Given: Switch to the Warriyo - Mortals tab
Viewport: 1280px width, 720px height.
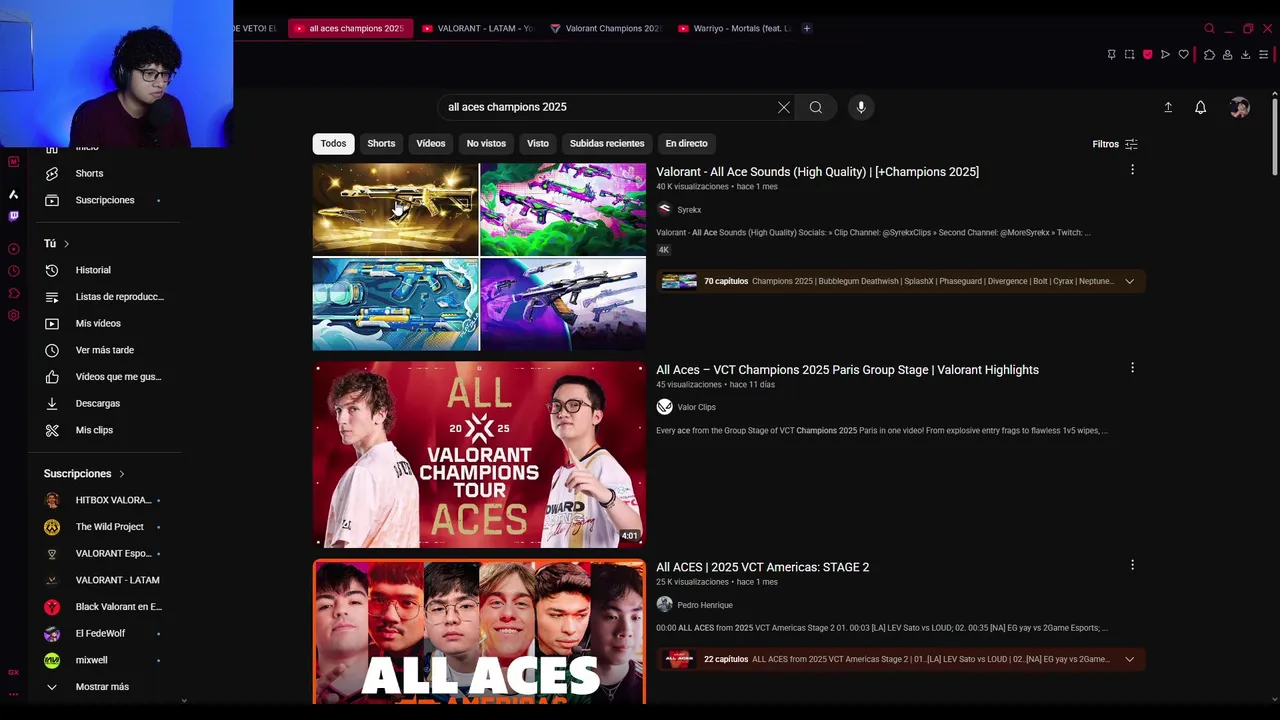Looking at the screenshot, I should [x=734, y=28].
